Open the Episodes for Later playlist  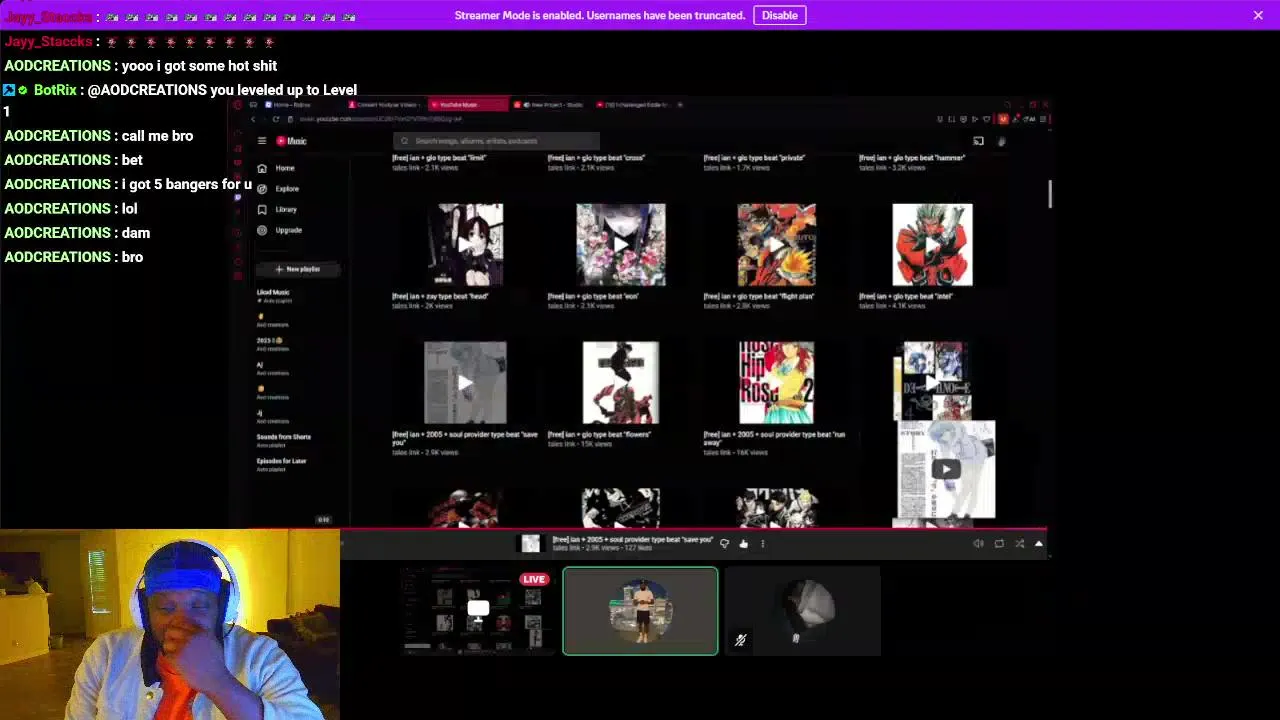click(281, 463)
